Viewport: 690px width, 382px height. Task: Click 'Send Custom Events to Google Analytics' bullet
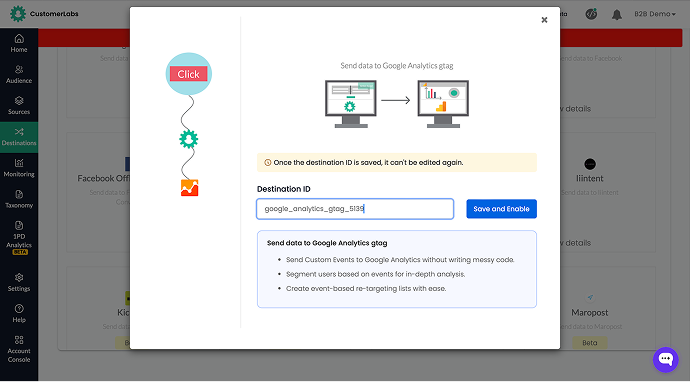click(400, 260)
